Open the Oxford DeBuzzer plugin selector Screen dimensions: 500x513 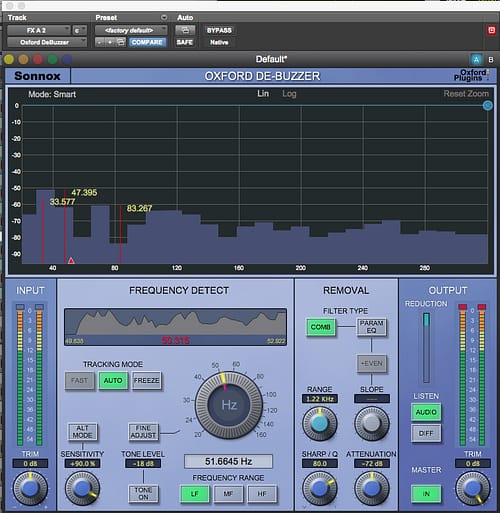[47, 42]
